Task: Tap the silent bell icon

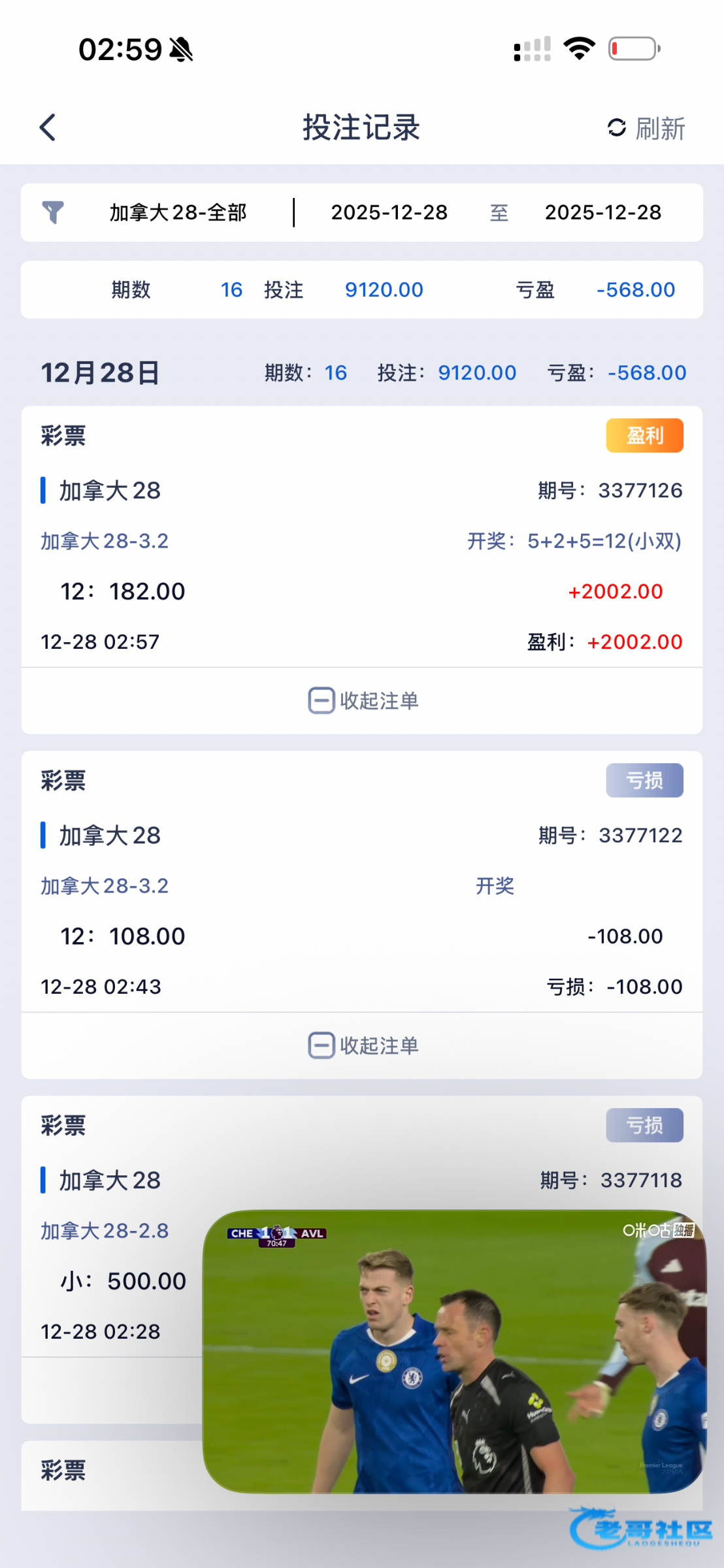Action: click(x=181, y=50)
